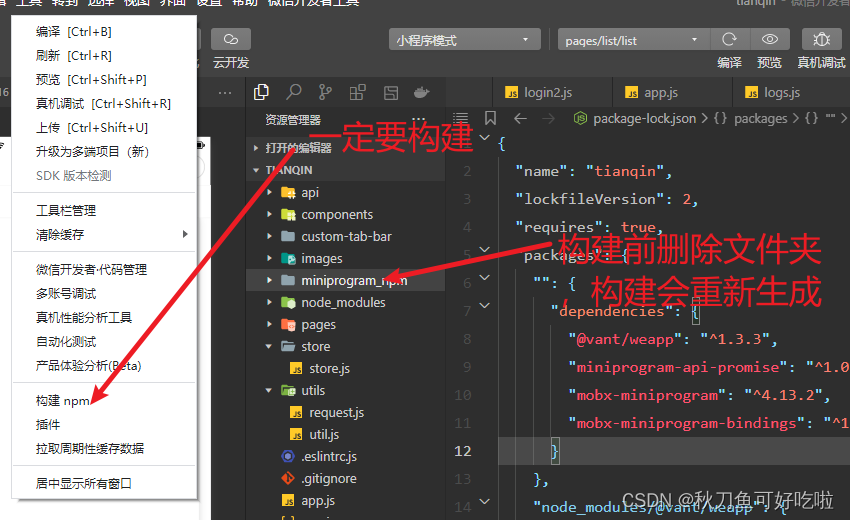Open the explorer files icon

tap(261, 92)
